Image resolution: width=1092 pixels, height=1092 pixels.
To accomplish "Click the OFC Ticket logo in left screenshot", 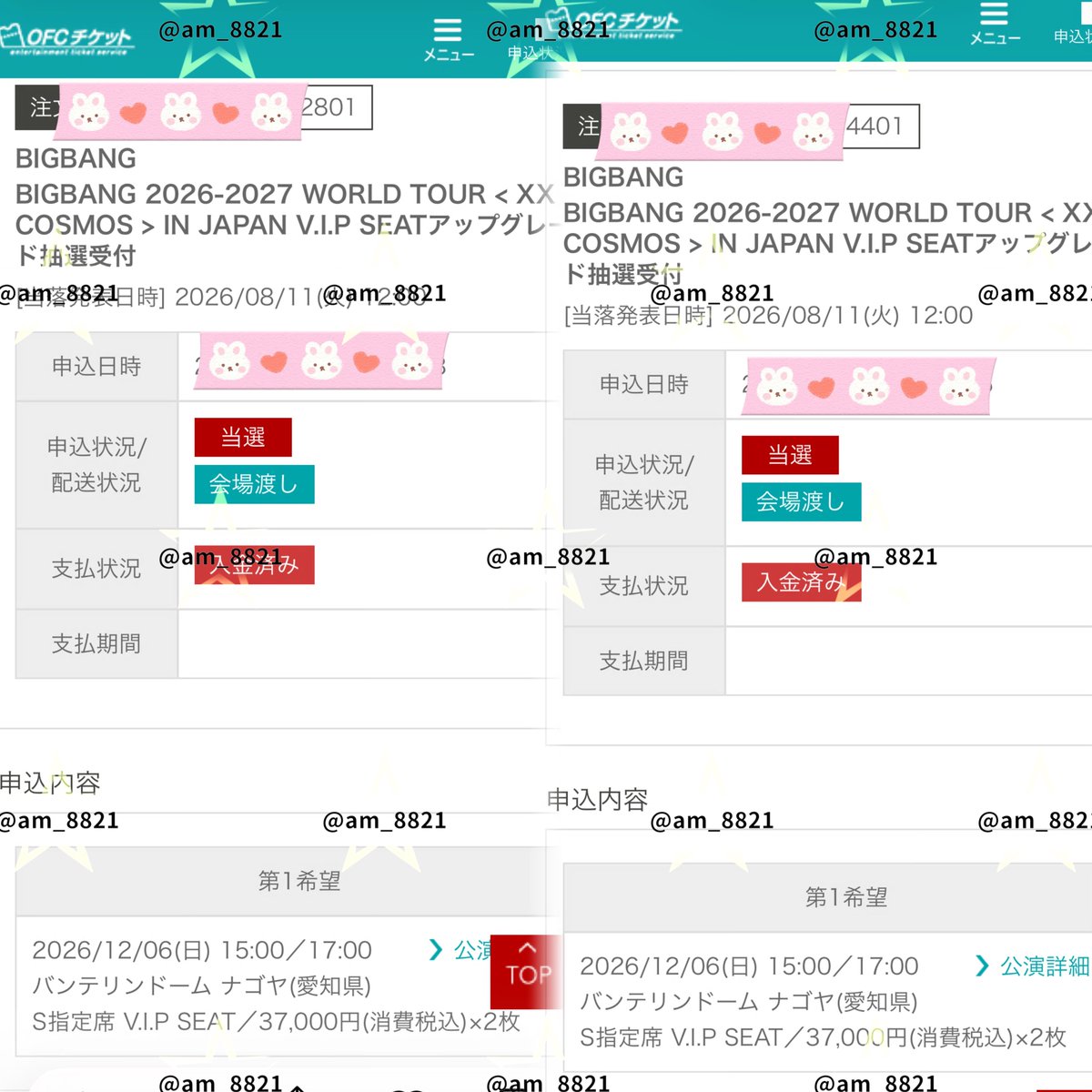I will pos(66,39).
